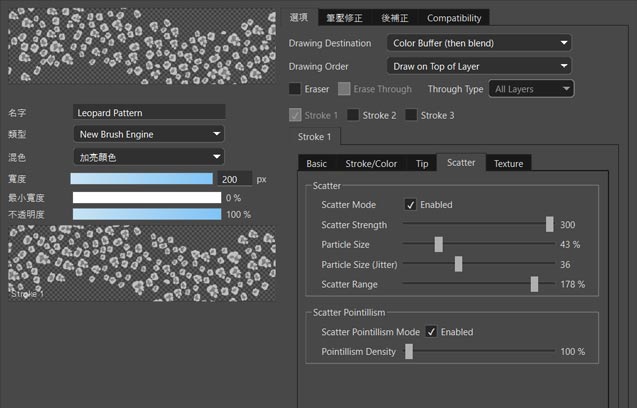Expand the New Brush Engine type dropdown

148,134
